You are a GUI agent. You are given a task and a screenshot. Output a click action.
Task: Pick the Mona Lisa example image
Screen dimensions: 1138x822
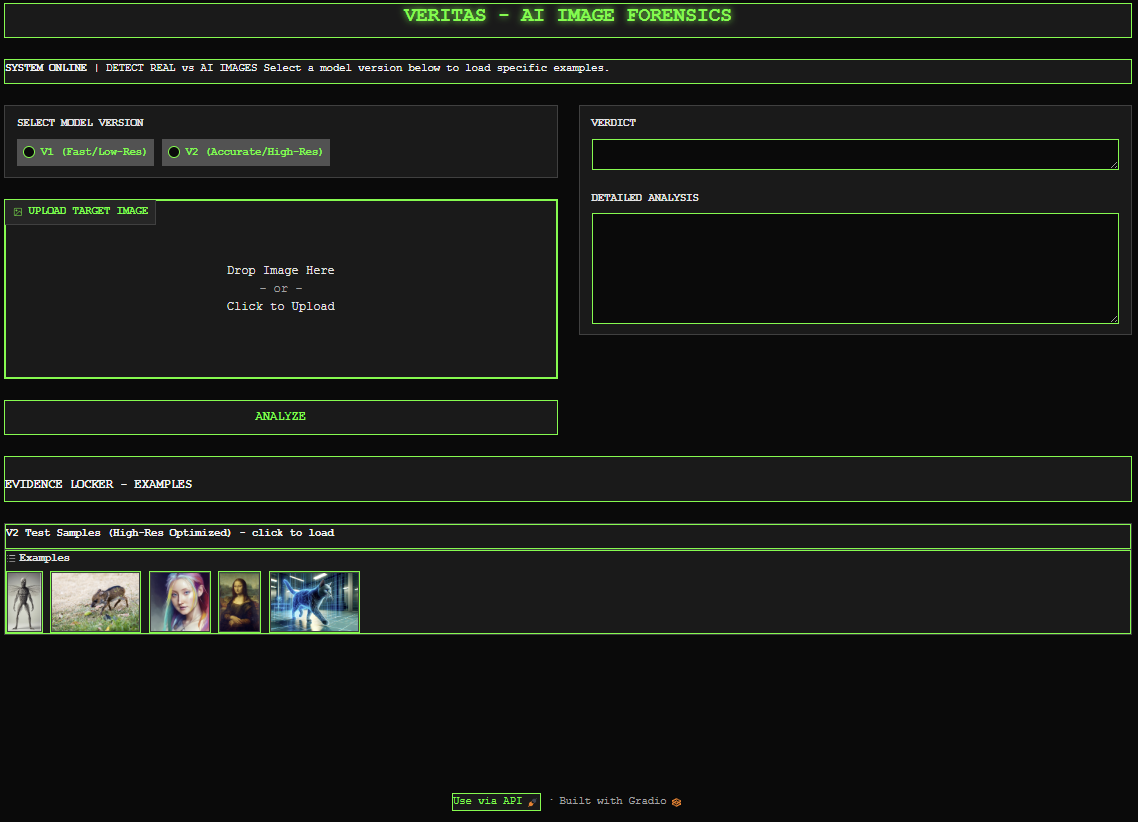click(240, 602)
